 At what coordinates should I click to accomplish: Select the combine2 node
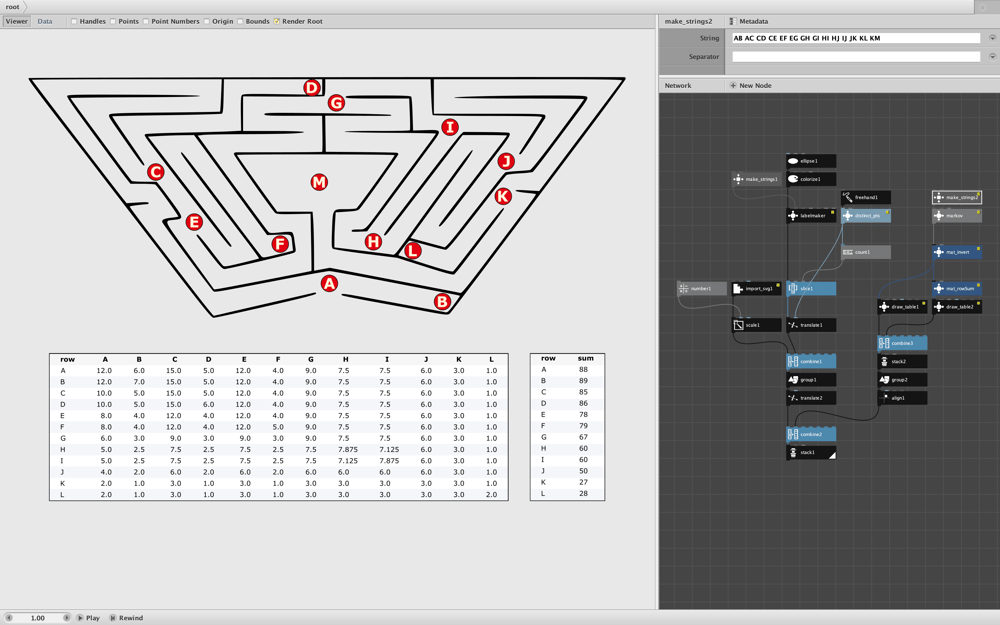click(x=811, y=434)
